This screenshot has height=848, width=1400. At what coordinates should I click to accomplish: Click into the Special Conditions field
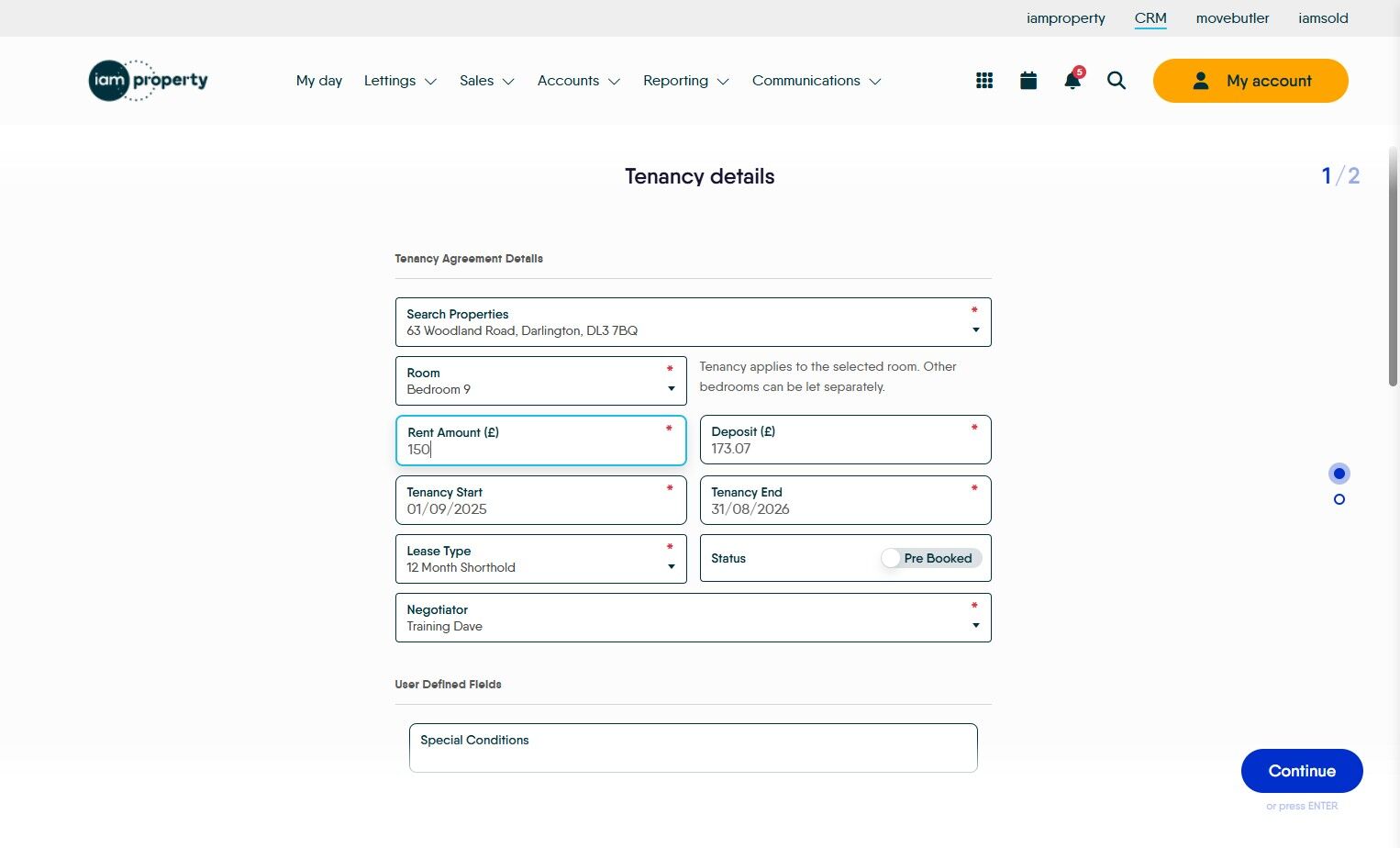tap(693, 754)
